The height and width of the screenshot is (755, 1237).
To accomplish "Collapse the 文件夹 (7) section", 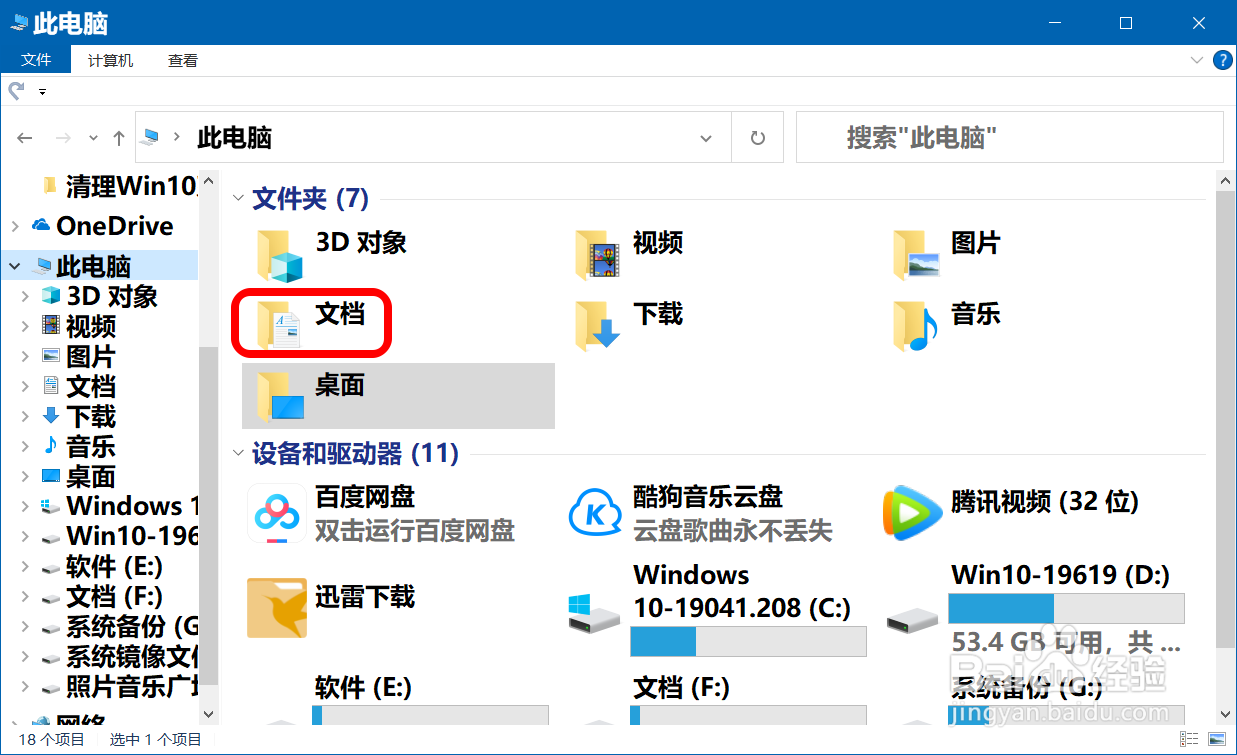I will (x=237, y=199).
